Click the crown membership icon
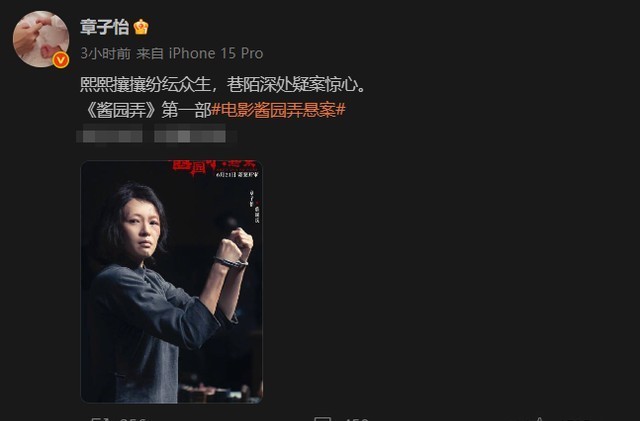The image size is (640, 421). coord(141,27)
